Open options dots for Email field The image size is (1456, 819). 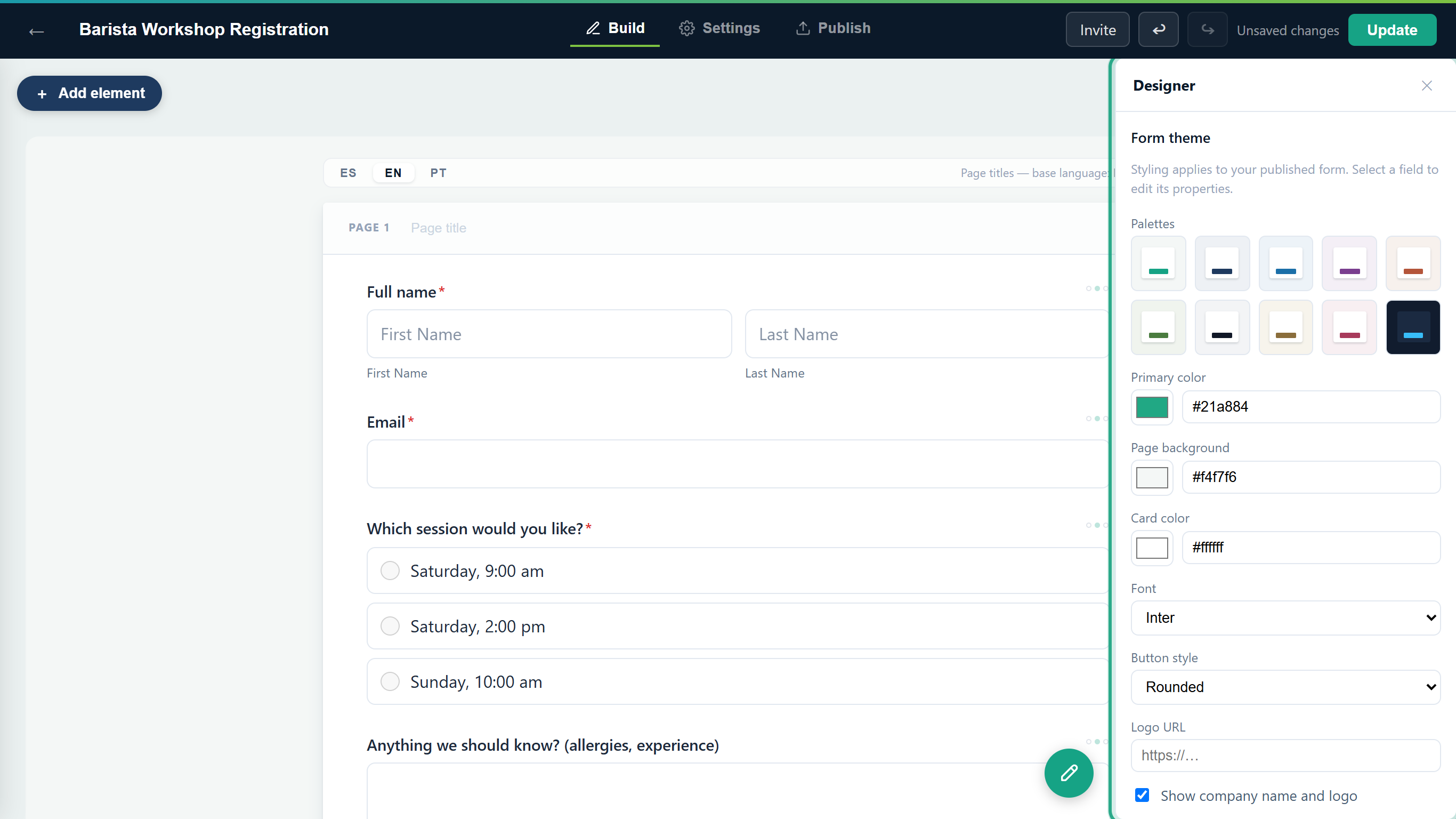[x=1096, y=419]
